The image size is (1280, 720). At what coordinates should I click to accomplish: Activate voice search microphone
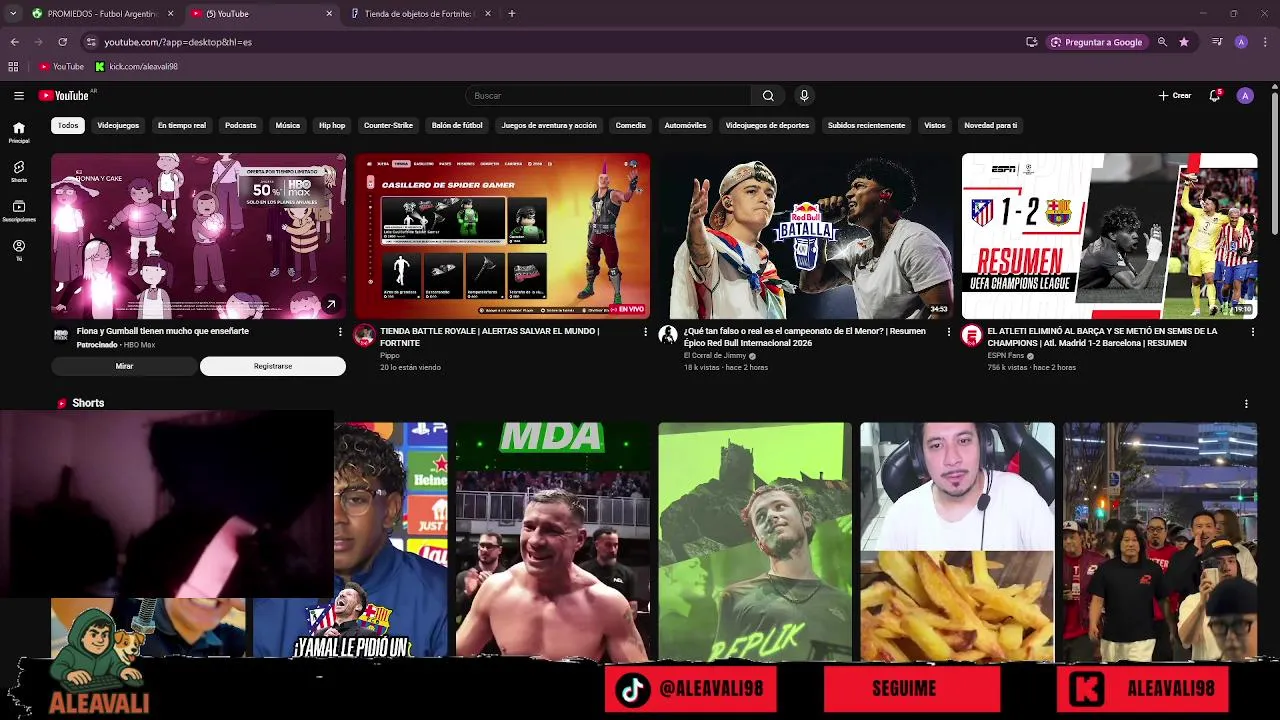point(803,96)
